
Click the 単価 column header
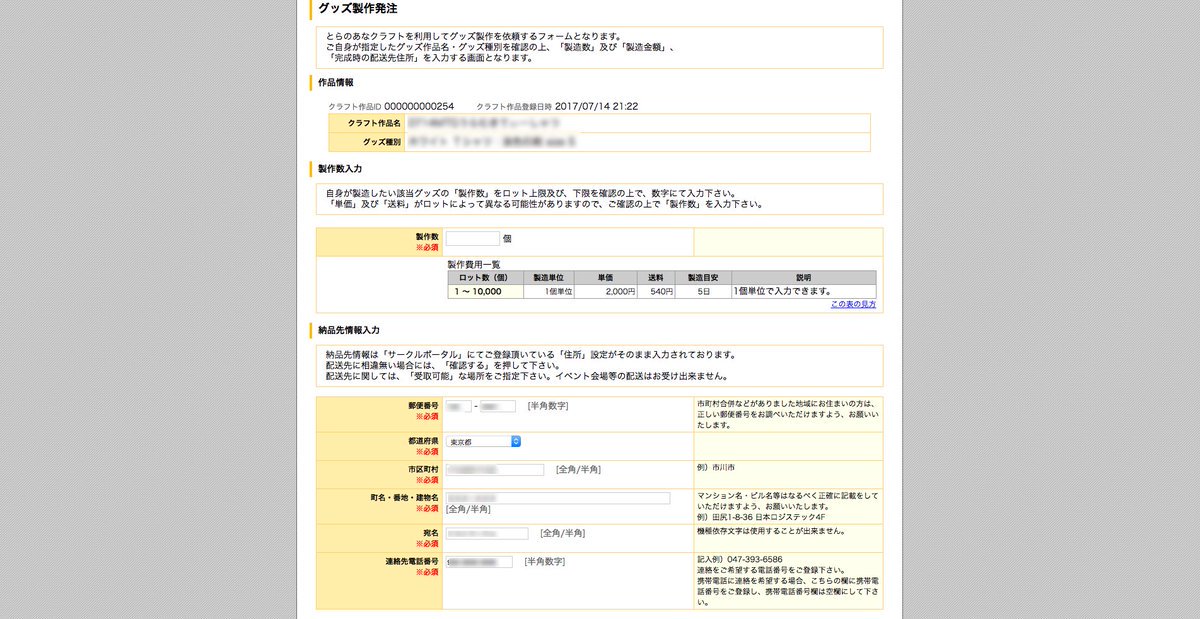[x=606, y=277]
